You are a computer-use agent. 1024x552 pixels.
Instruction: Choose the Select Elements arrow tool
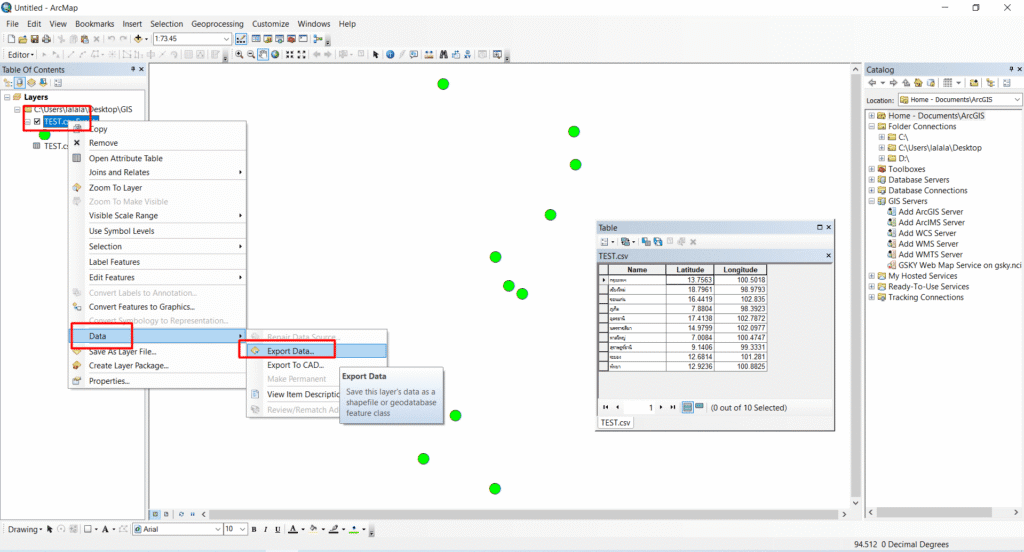(x=376, y=55)
